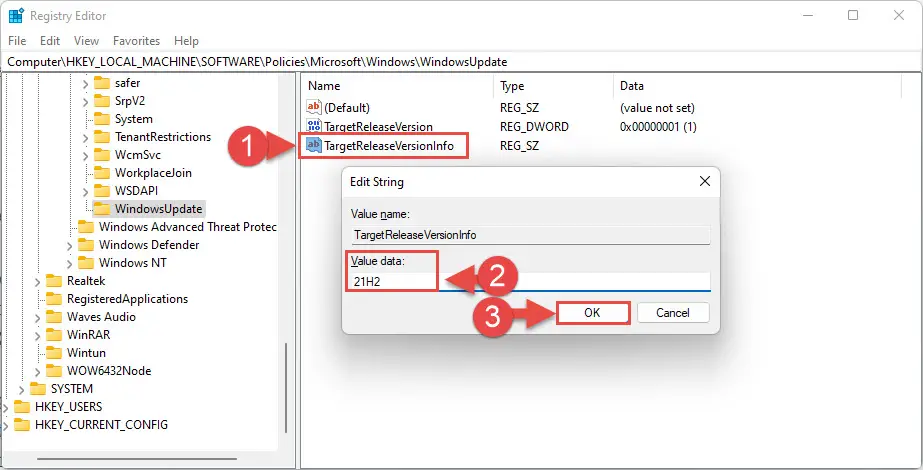The height and width of the screenshot is (470, 923).
Task: Select the WorkplaceJoin folder icon
Action: point(102,173)
